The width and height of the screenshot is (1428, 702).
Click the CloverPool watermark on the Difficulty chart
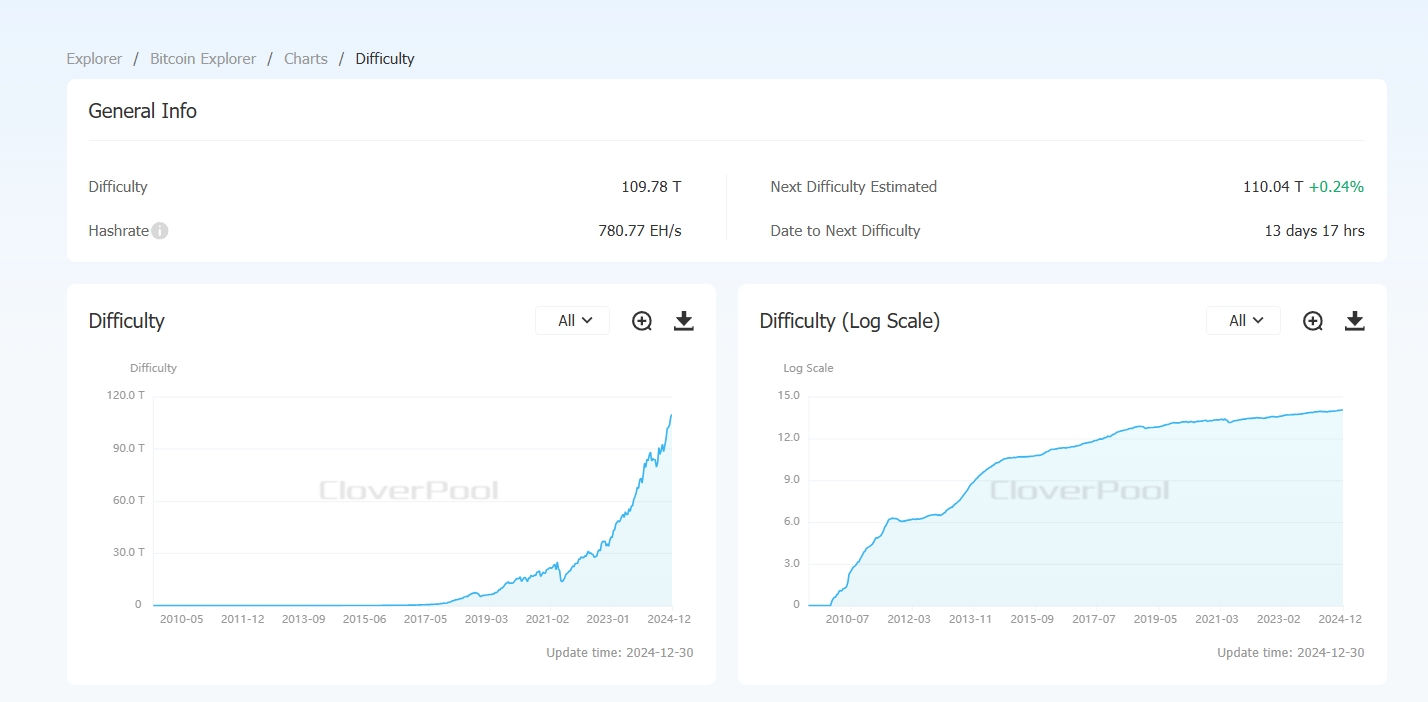(x=408, y=490)
